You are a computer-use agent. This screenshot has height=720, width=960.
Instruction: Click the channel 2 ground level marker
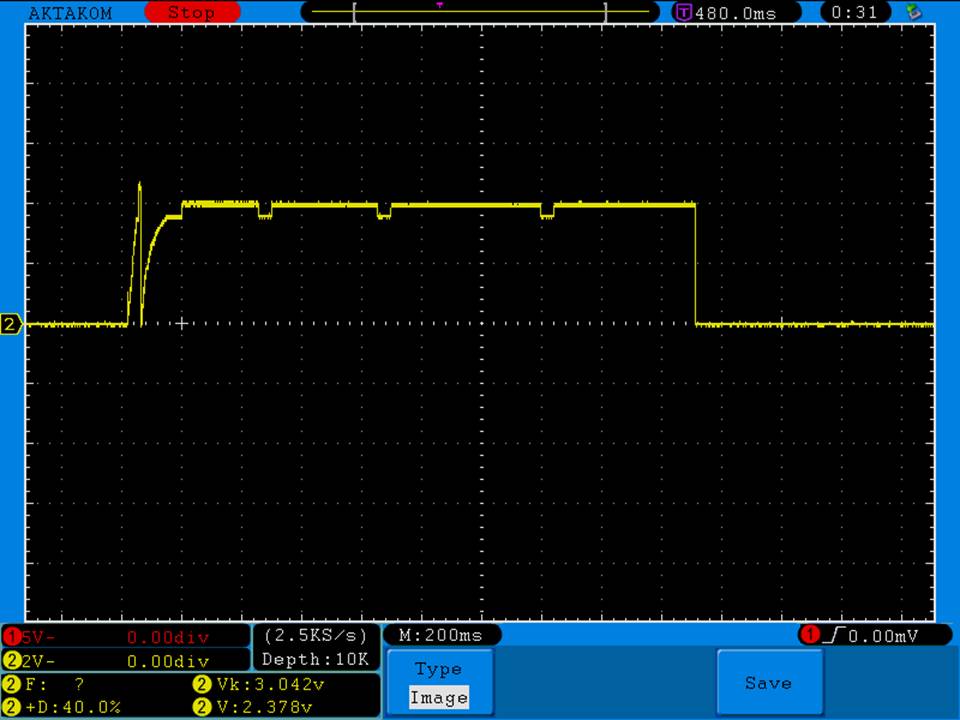12,325
